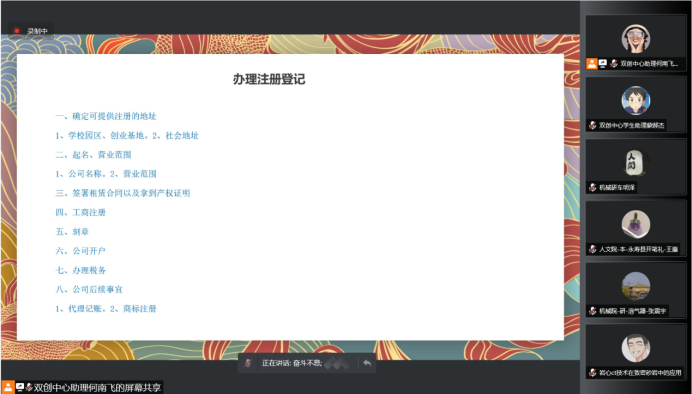Click line 八、公司后续事宜
Screen dimensions: 692x394
point(89,289)
